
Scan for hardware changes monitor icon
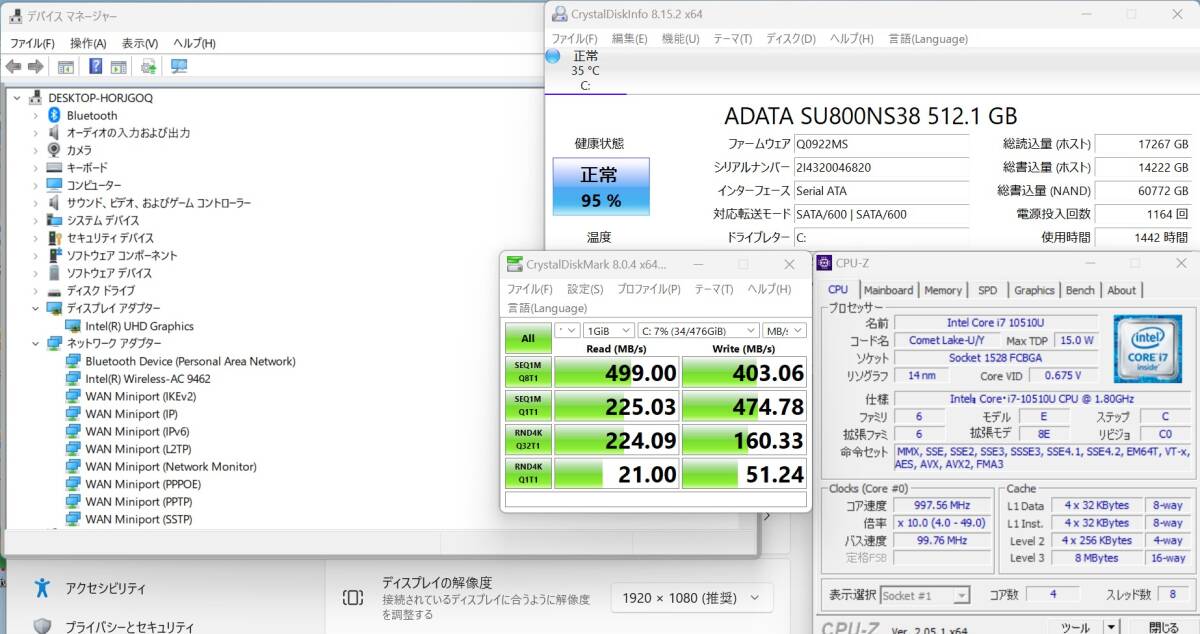point(179,67)
